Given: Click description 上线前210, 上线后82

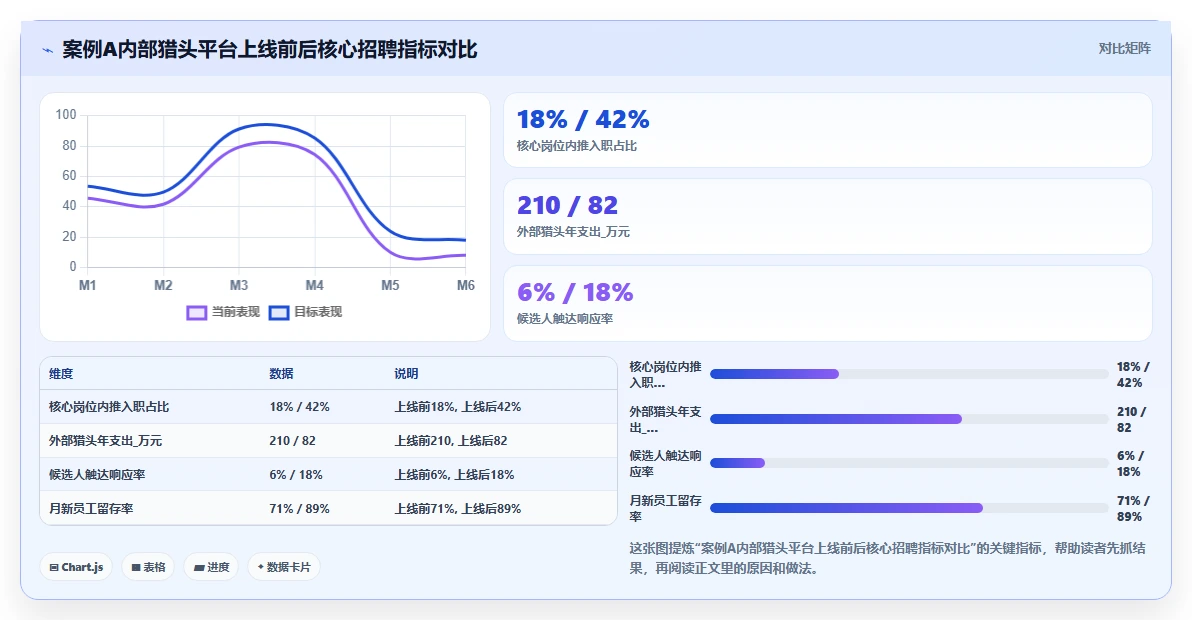Looking at the screenshot, I should [x=451, y=441].
